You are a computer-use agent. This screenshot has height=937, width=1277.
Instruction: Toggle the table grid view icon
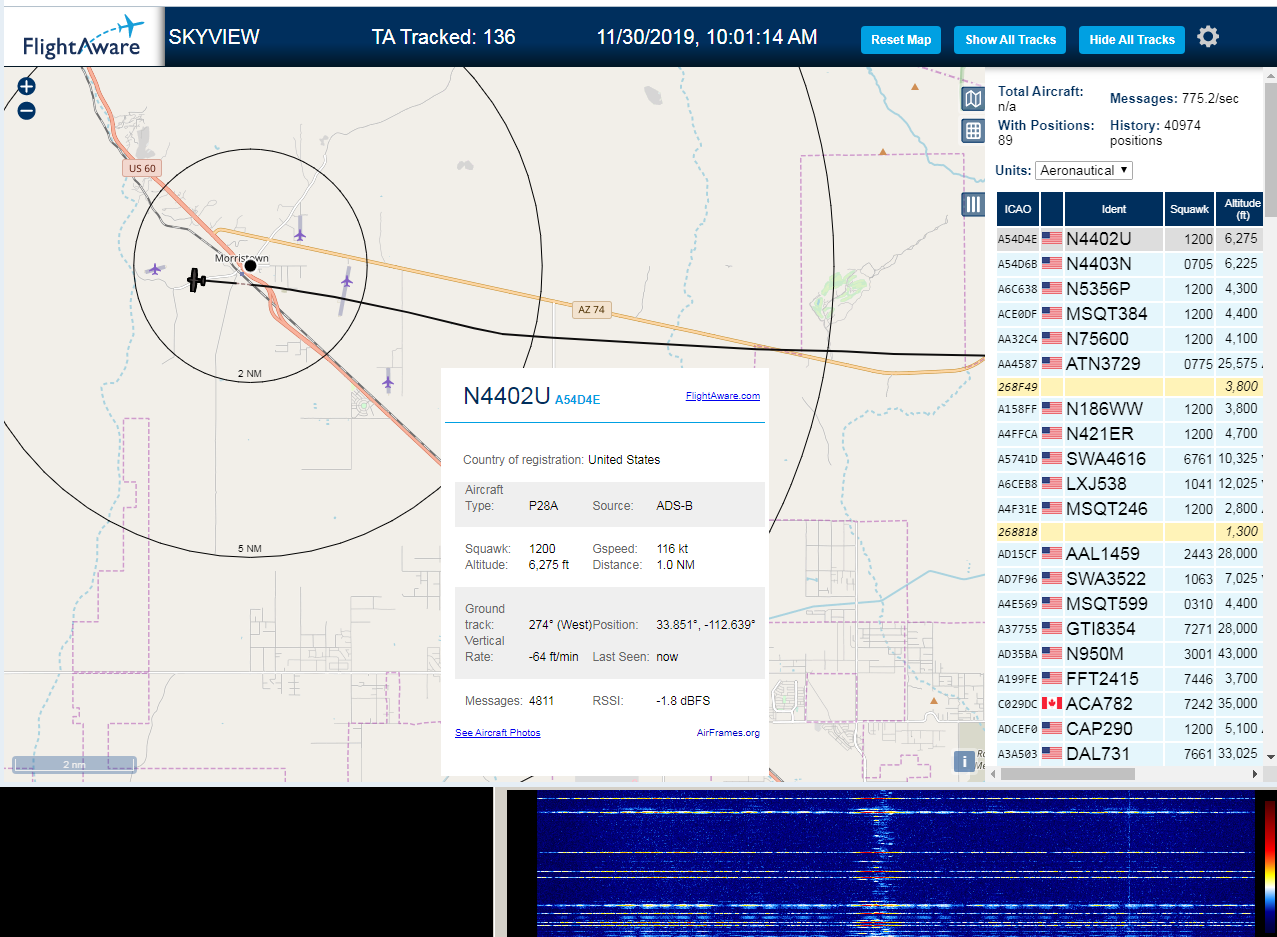pyautogui.click(x=973, y=130)
